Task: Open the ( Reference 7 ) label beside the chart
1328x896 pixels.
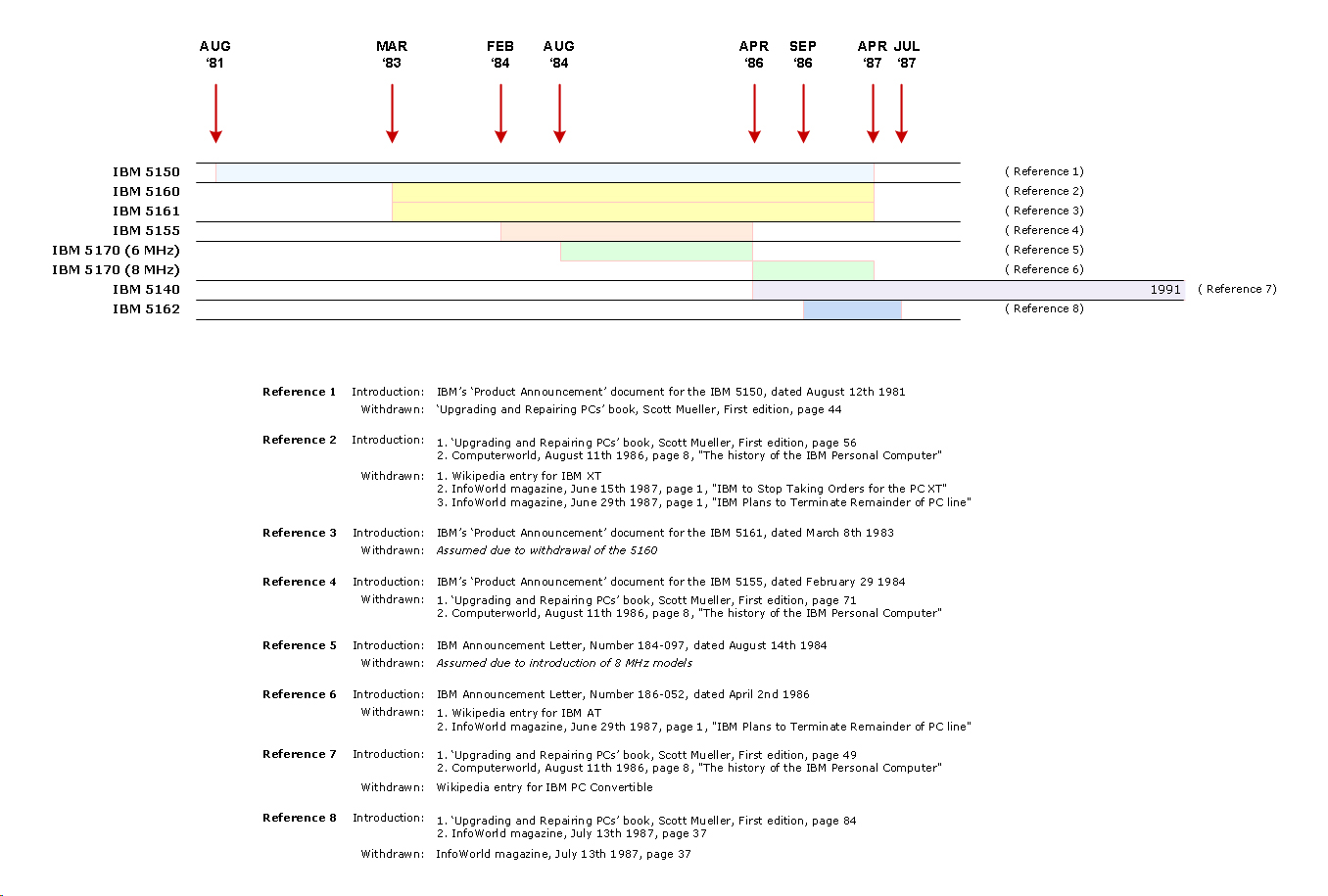Action: coord(1237,289)
